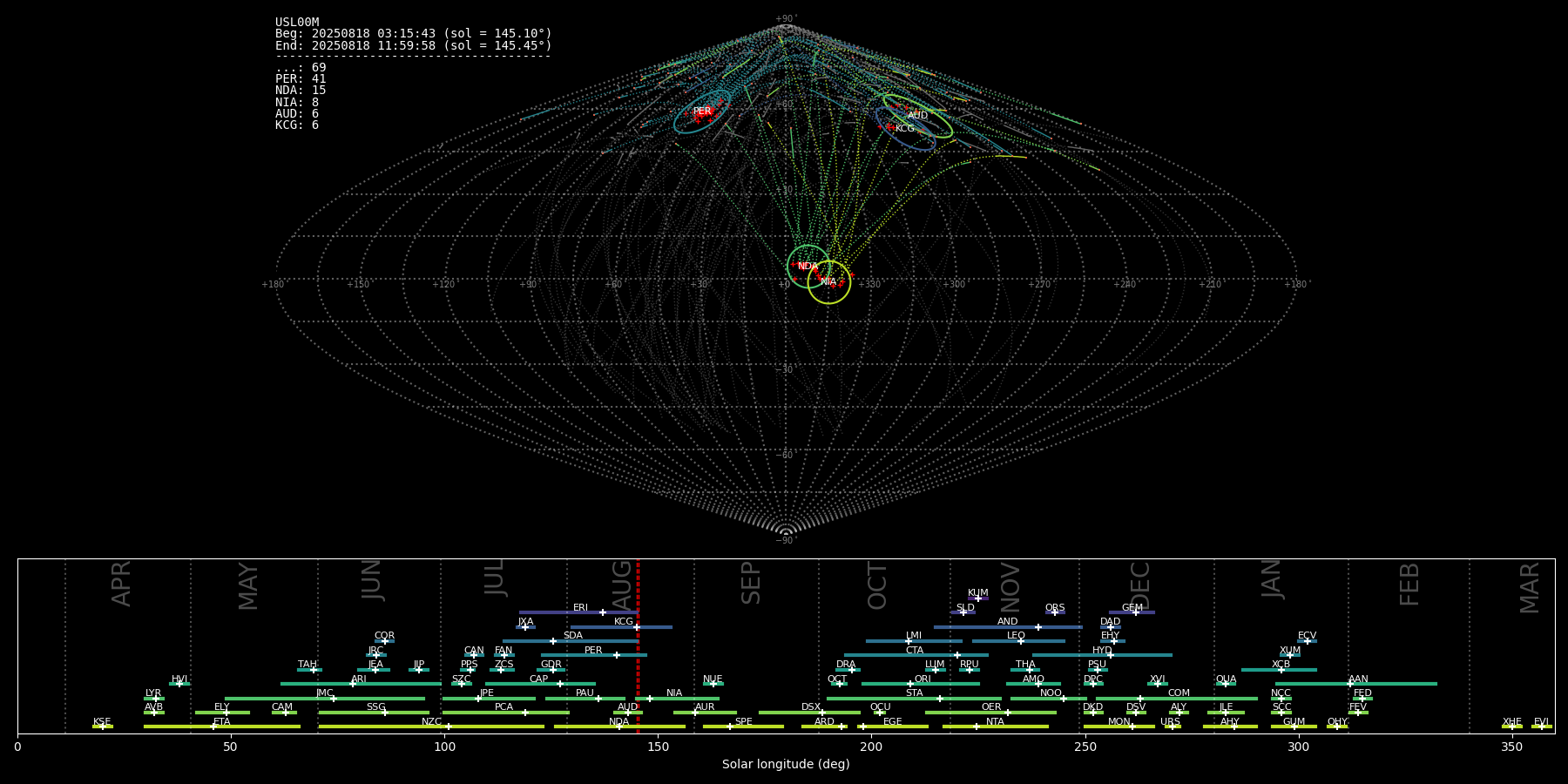This screenshot has height=784, width=1568.
Task: Click the KCG radiant label on the sky map
Action: pyautogui.click(x=905, y=128)
